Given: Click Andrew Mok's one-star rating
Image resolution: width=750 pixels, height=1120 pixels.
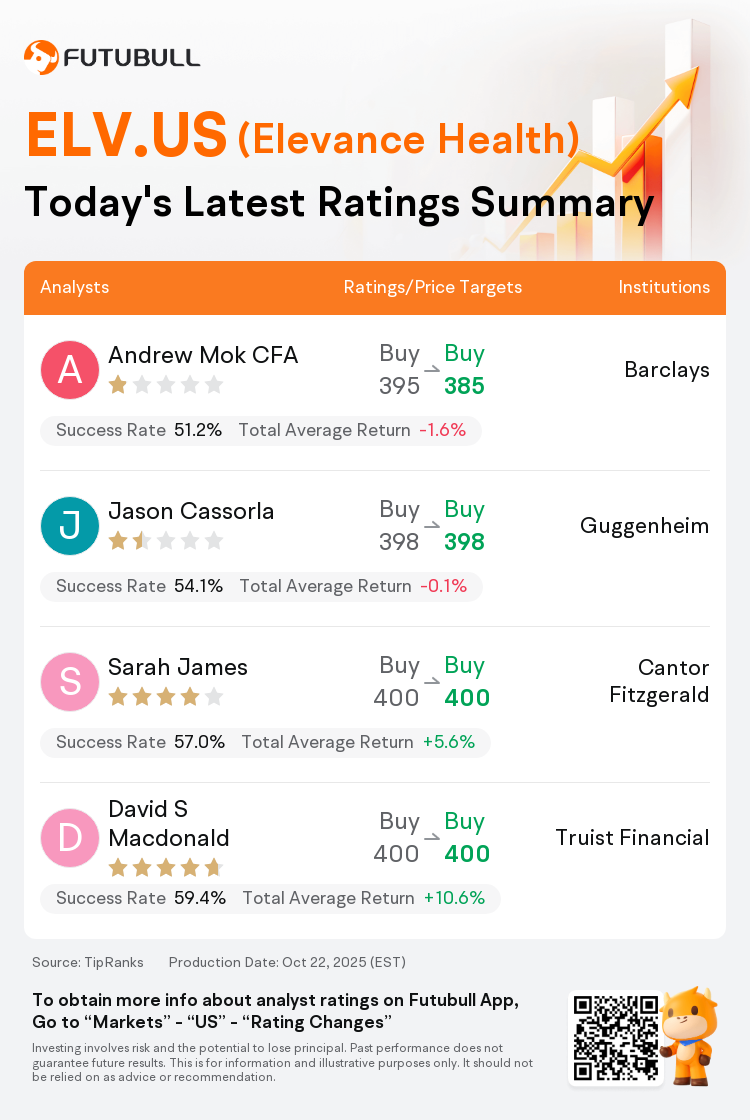Looking at the screenshot, I should click(166, 385).
